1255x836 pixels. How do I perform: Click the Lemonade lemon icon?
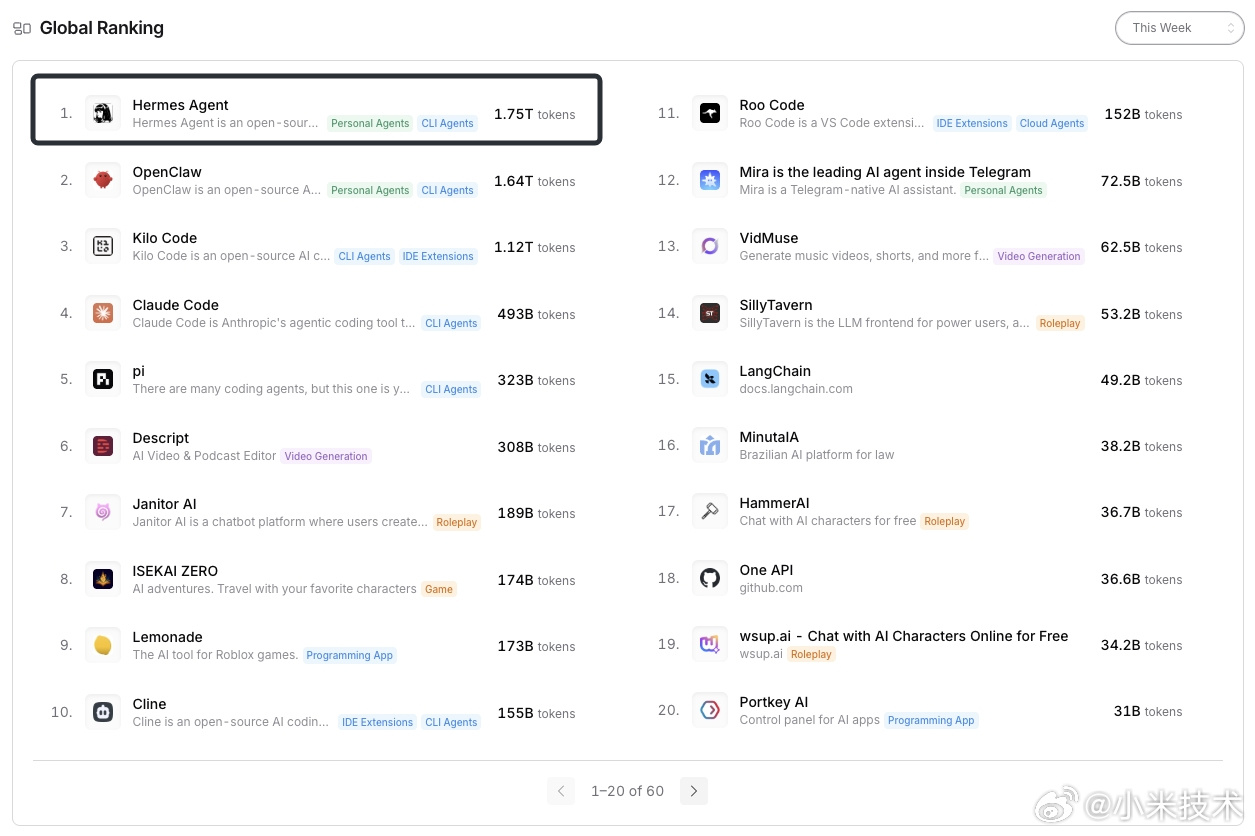103,645
